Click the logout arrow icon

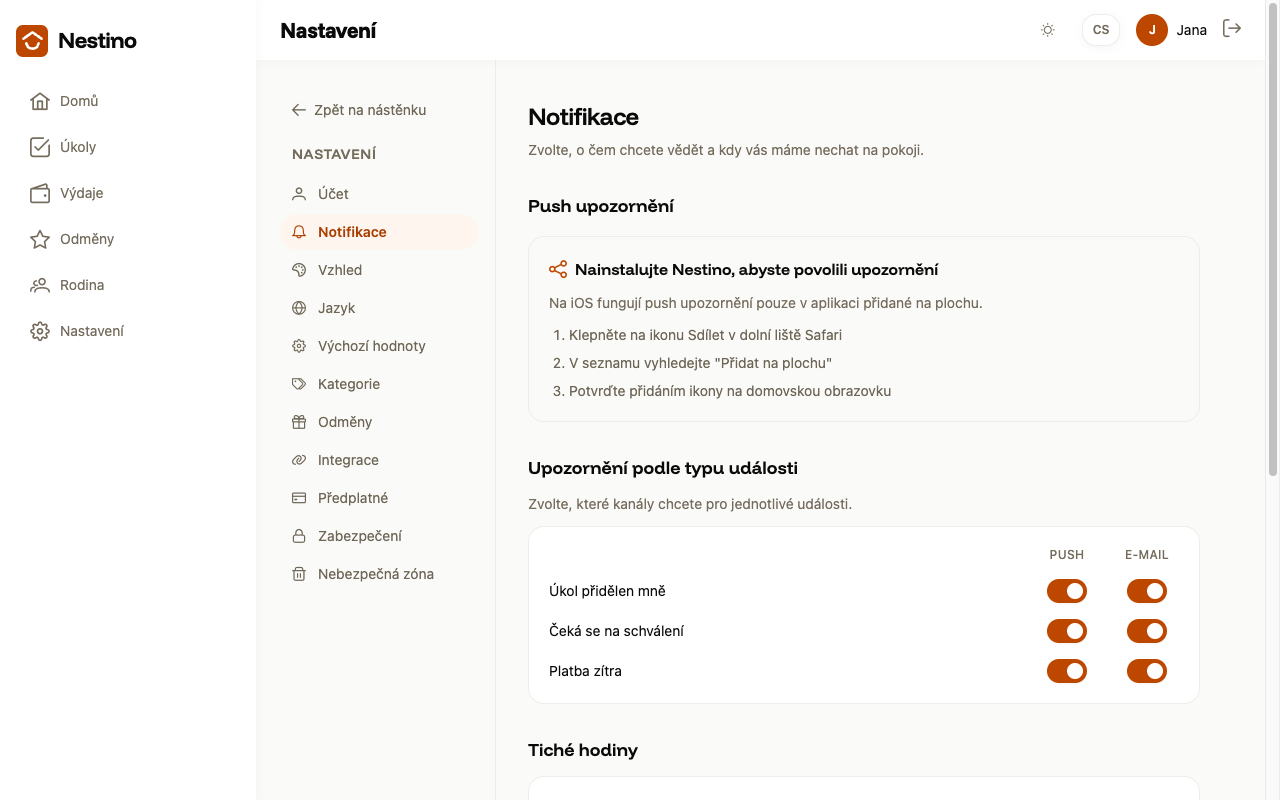click(x=1232, y=29)
